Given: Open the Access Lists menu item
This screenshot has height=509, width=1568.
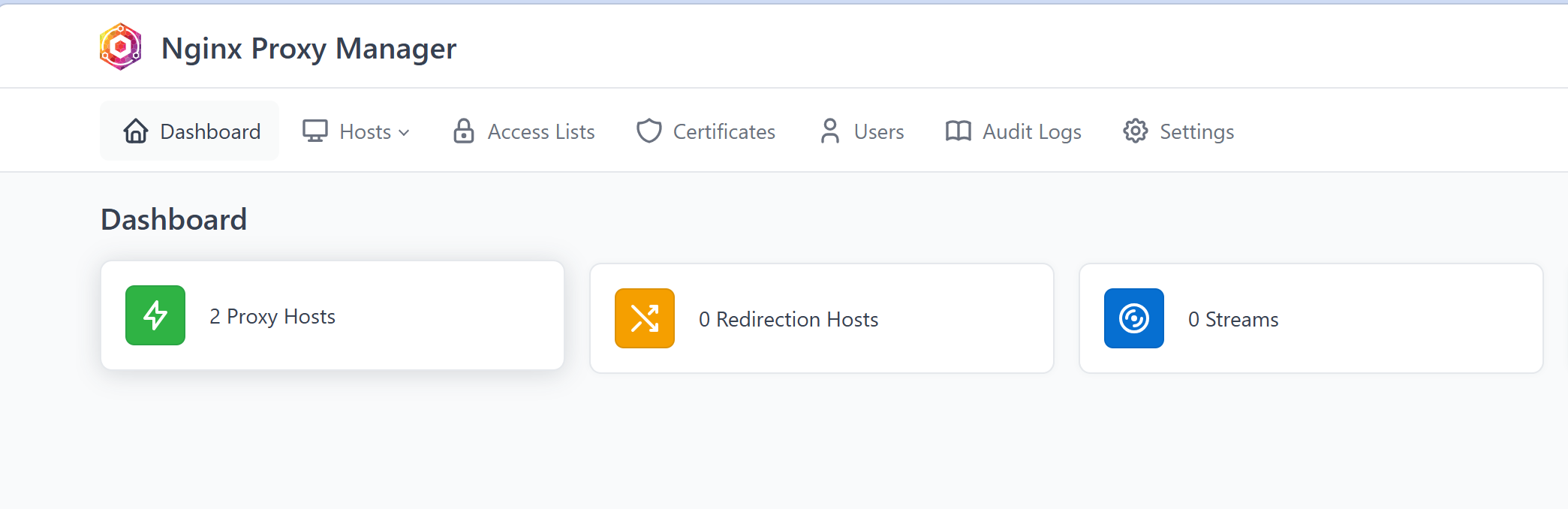Looking at the screenshot, I should pos(540,131).
